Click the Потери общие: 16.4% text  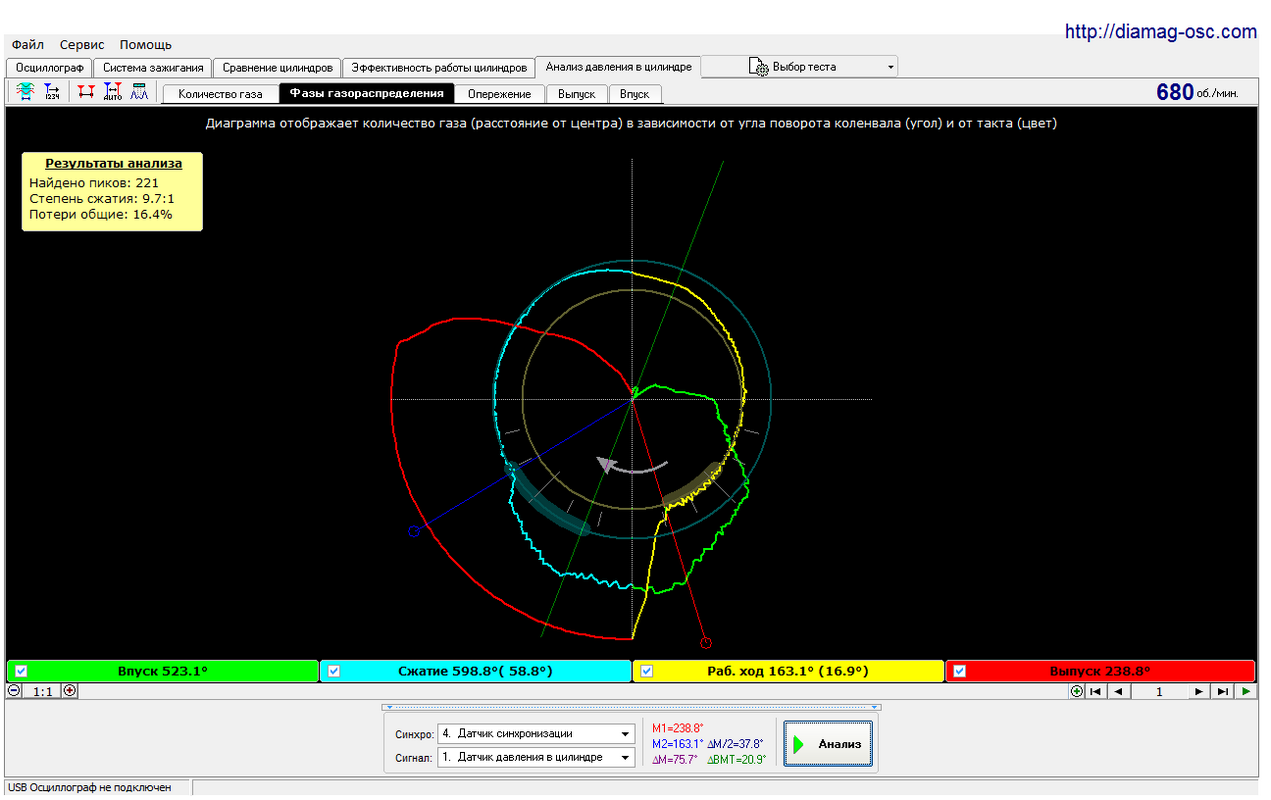pos(100,214)
